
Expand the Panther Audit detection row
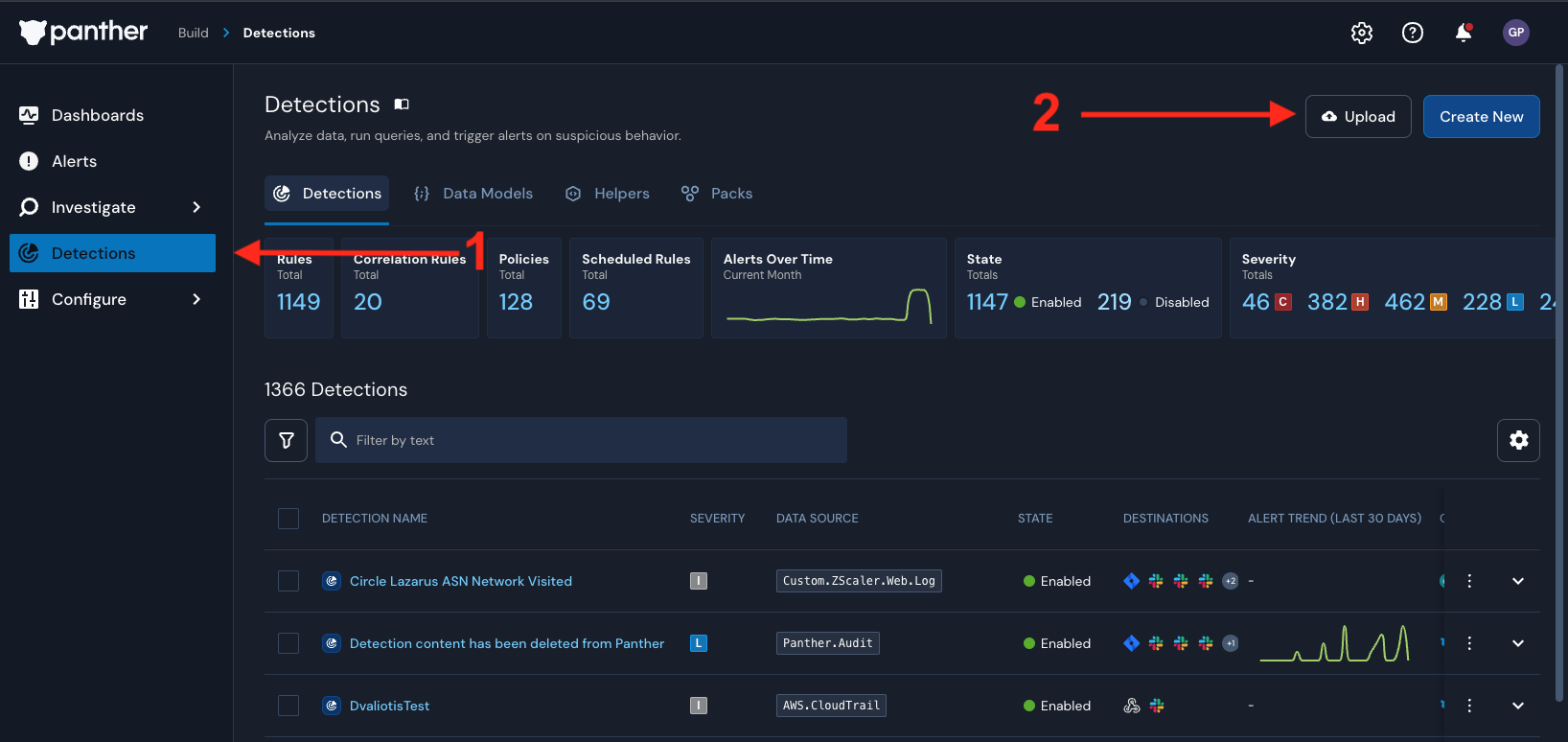tap(1518, 643)
